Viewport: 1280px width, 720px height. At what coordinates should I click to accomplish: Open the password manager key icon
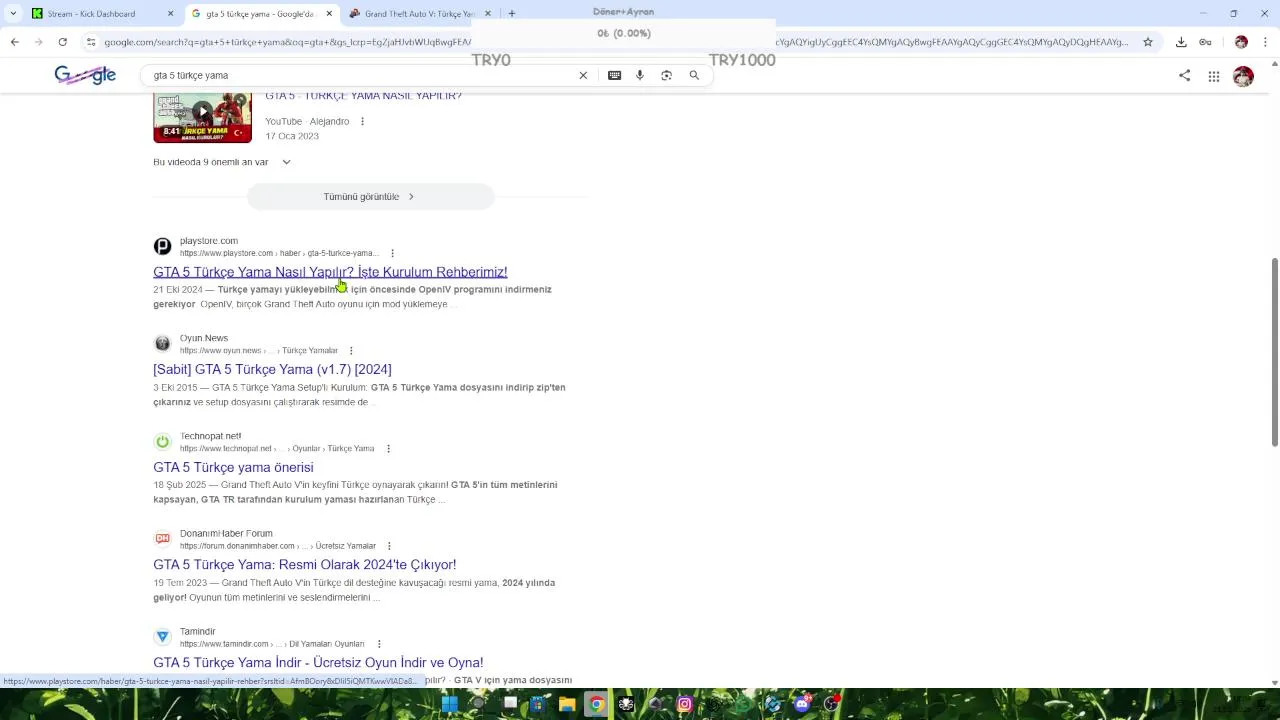[1206, 42]
